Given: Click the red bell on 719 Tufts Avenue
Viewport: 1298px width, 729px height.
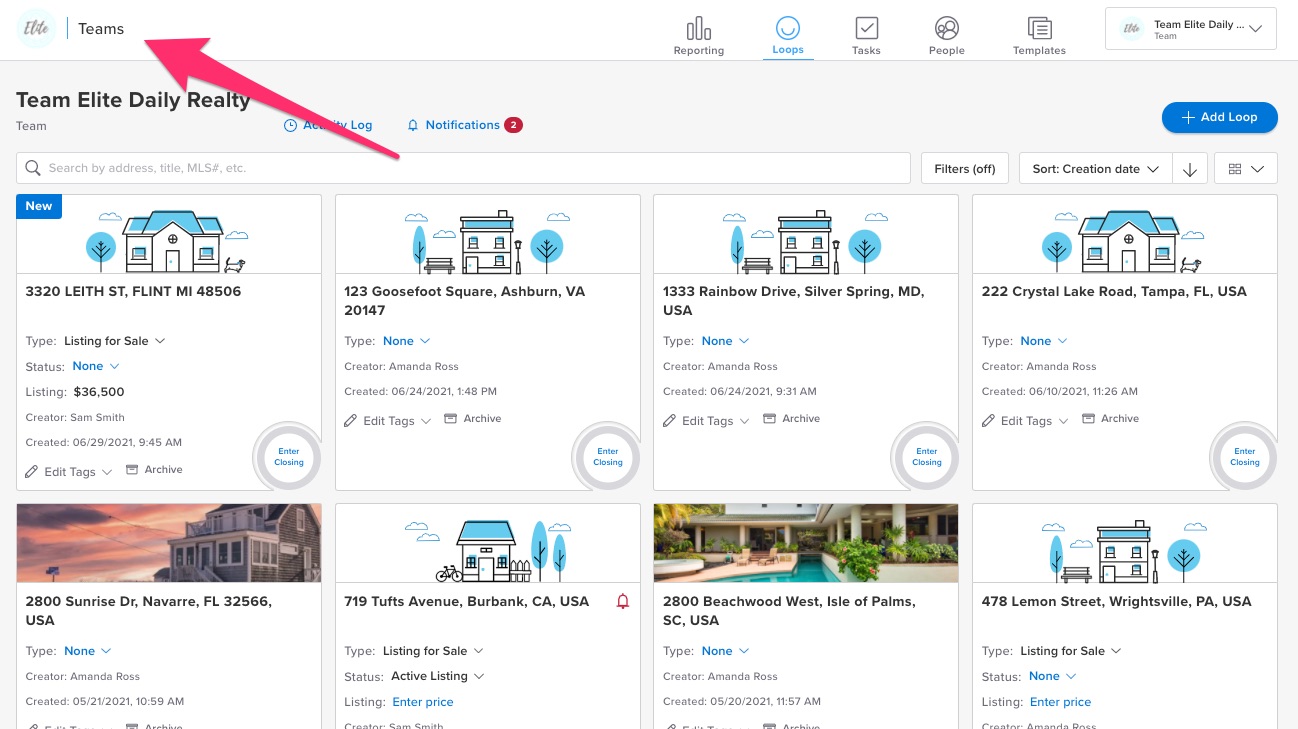Looking at the screenshot, I should click(623, 601).
